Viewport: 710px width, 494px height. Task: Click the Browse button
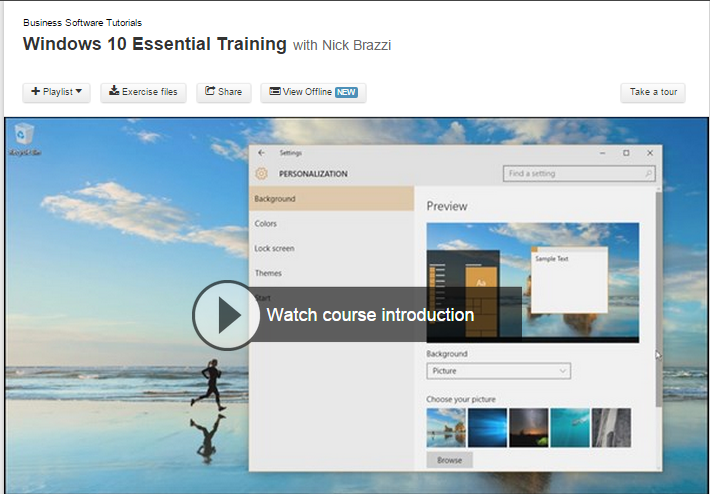tap(450, 460)
